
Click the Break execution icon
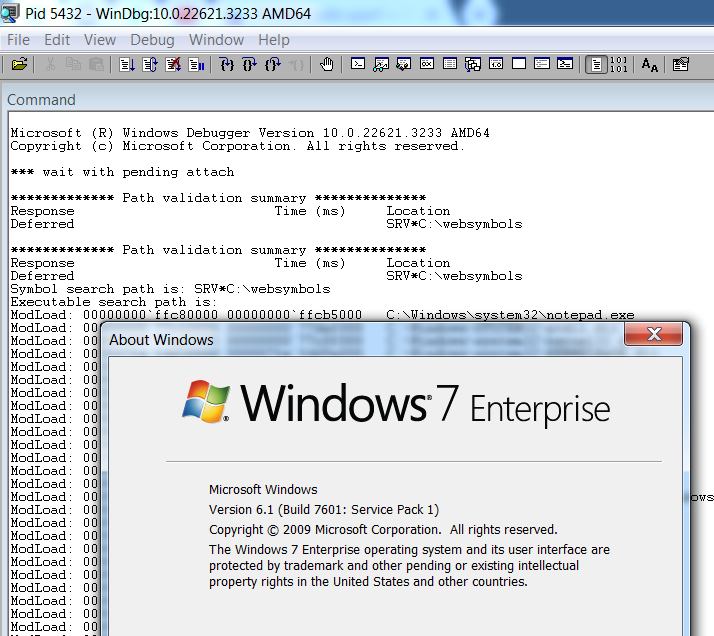[x=196, y=65]
